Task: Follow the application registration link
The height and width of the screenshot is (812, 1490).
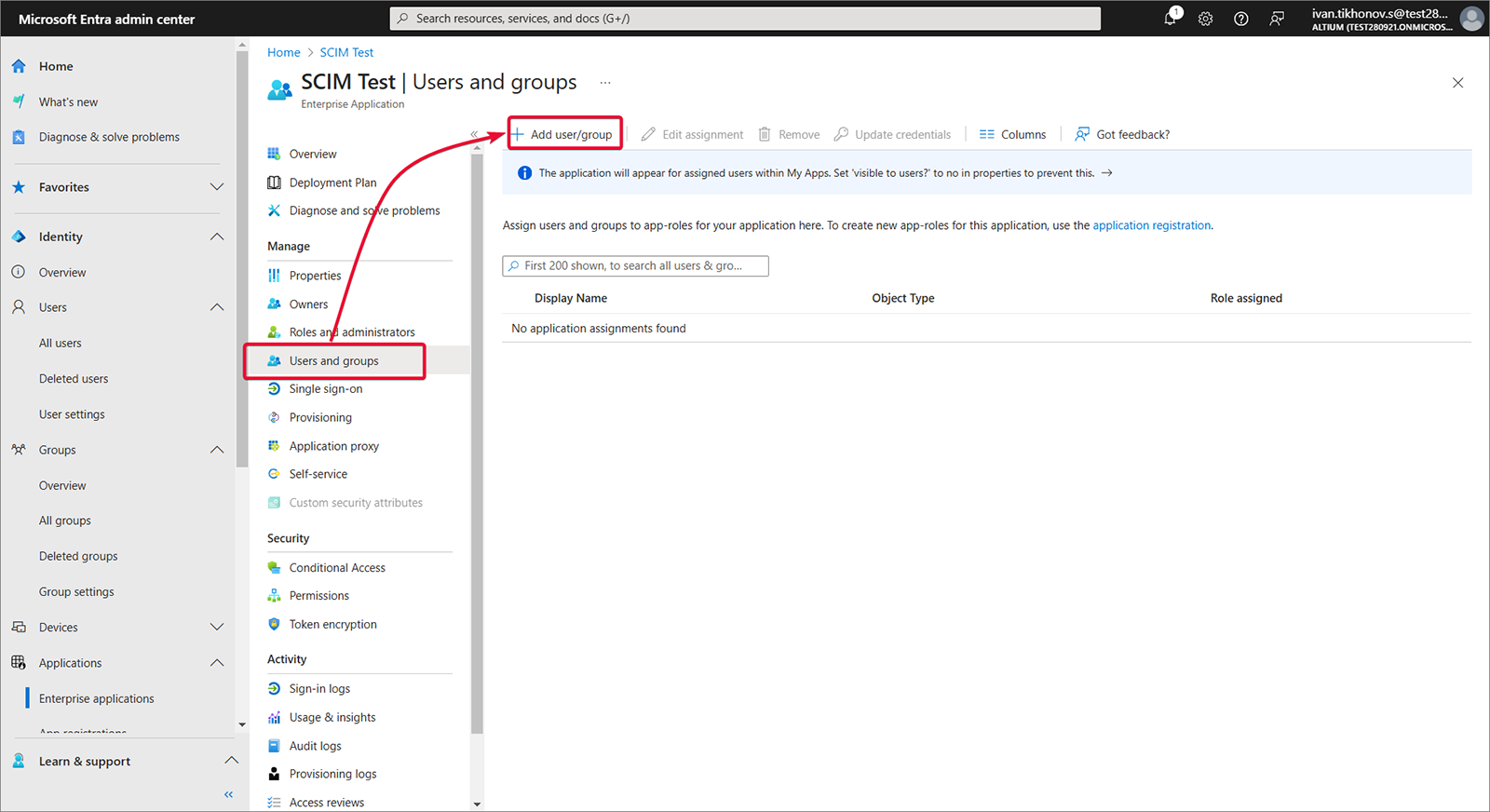Action: point(1152,225)
